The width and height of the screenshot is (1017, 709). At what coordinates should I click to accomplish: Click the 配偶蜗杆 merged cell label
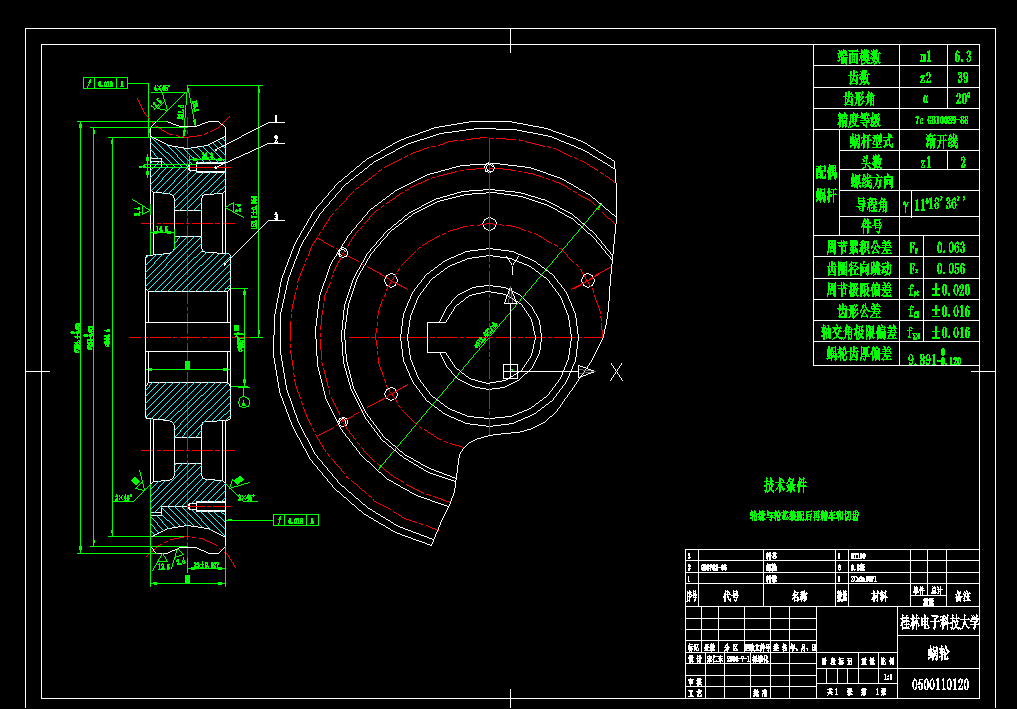pos(826,184)
